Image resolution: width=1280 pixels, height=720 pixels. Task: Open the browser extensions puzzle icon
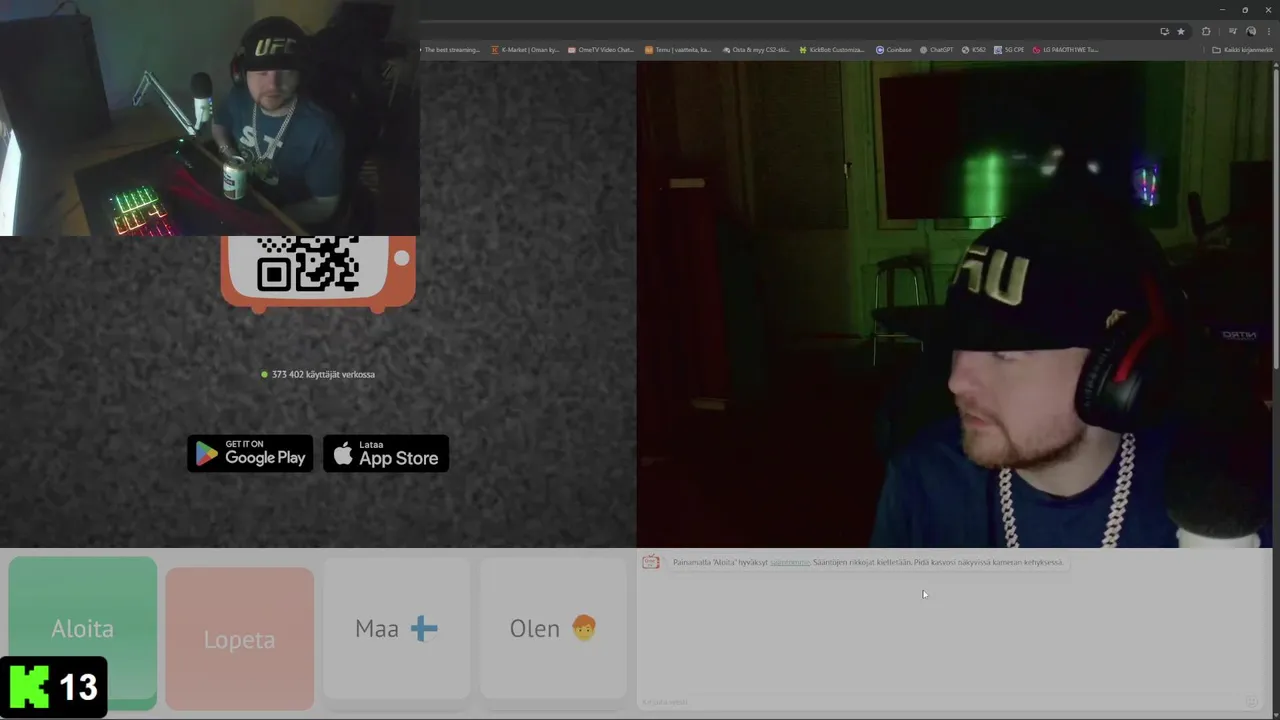pyautogui.click(x=1206, y=32)
